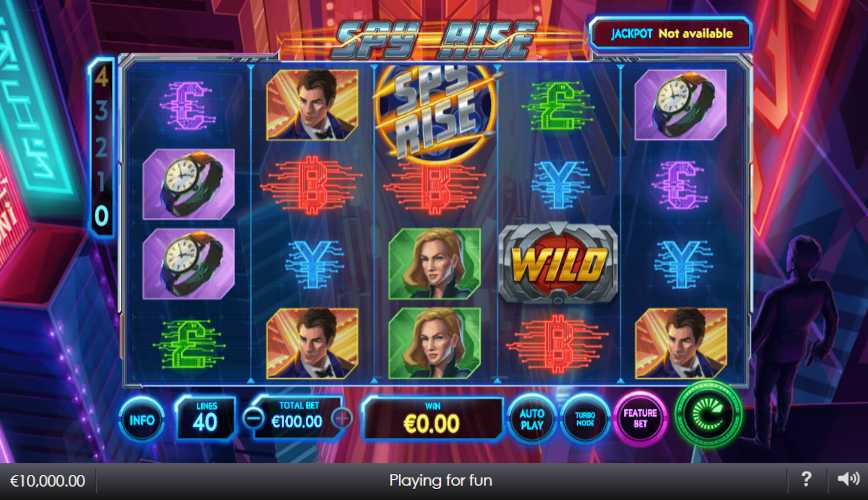This screenshot has width=868, height=500.
Task: Toggle Turbo Mode
Action: (x=585, y=419)
